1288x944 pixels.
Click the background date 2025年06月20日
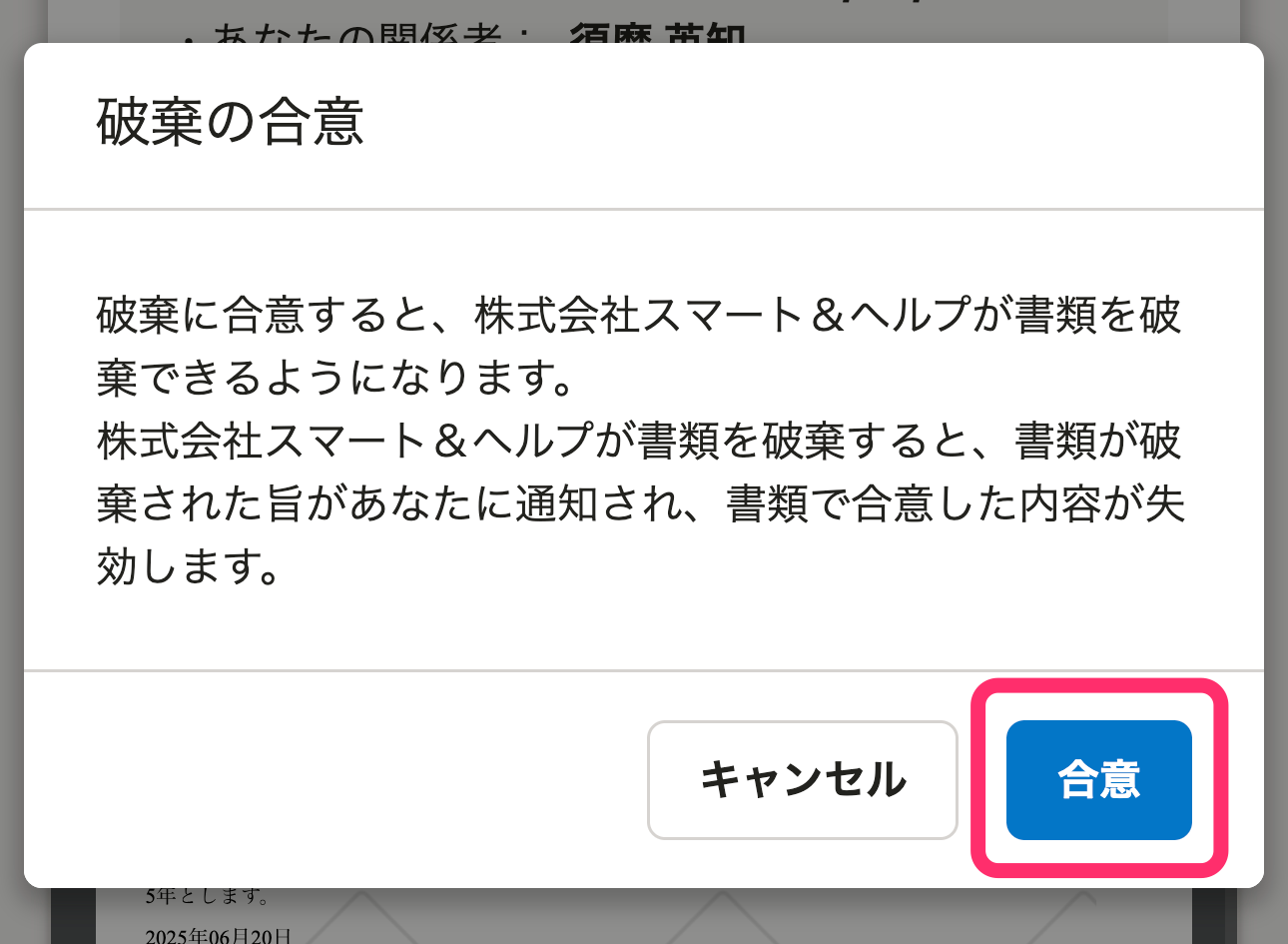click(x=219, y=936)
